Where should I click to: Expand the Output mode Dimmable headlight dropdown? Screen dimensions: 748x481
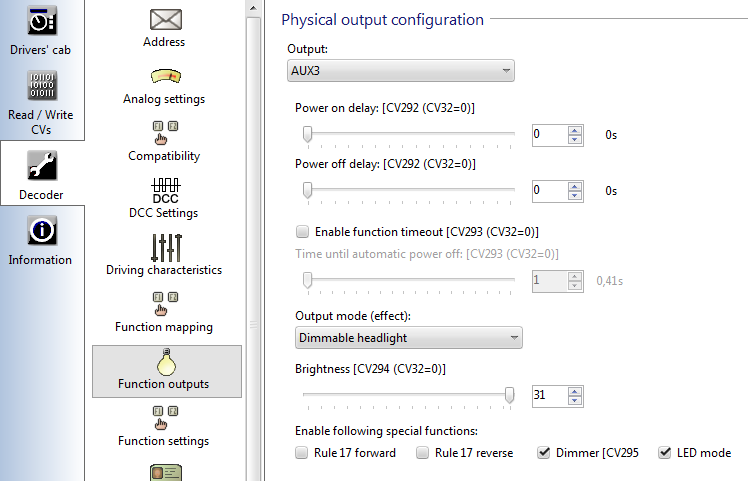coord(409,338)
